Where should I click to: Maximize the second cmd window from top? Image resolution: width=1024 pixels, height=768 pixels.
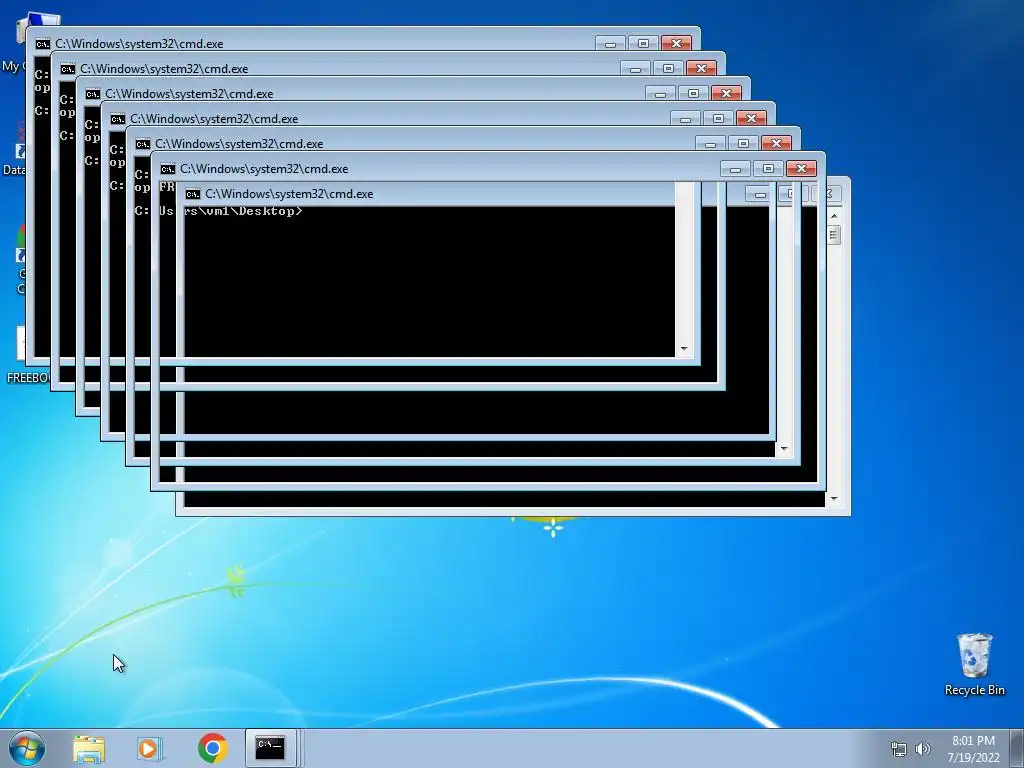[668, 69]
